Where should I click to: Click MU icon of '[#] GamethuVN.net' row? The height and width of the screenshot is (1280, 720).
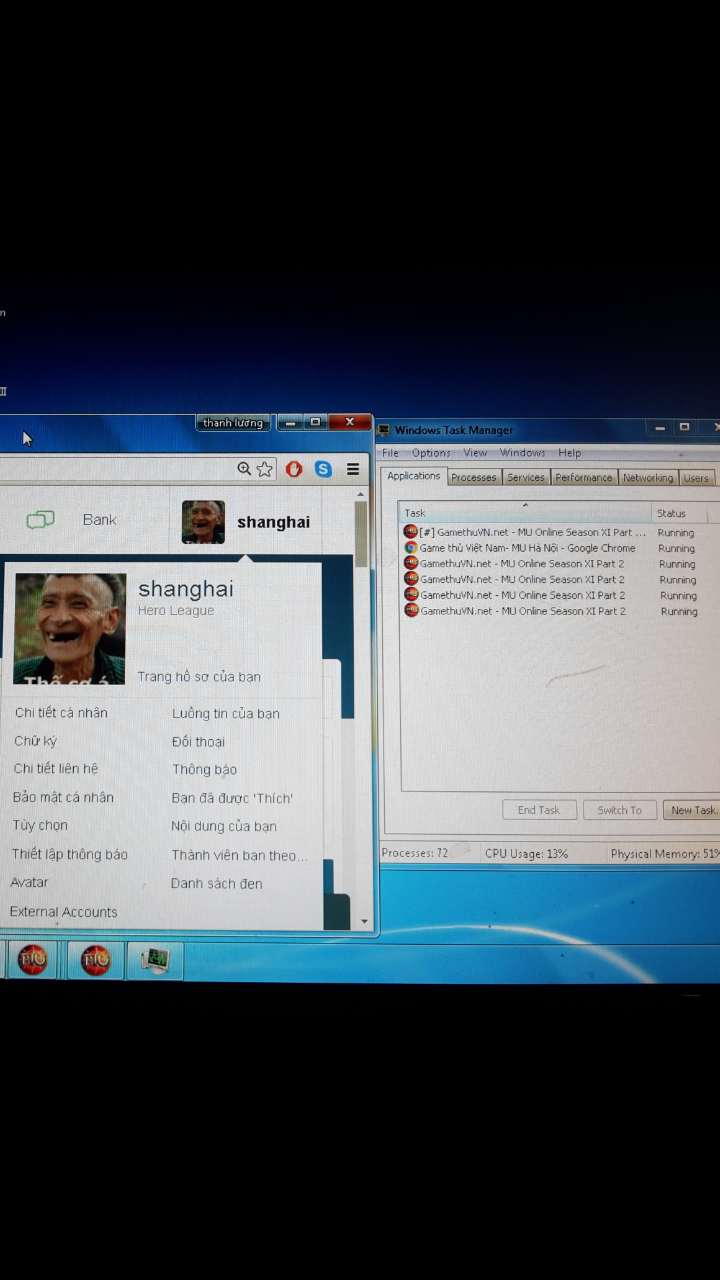[411, 532]
